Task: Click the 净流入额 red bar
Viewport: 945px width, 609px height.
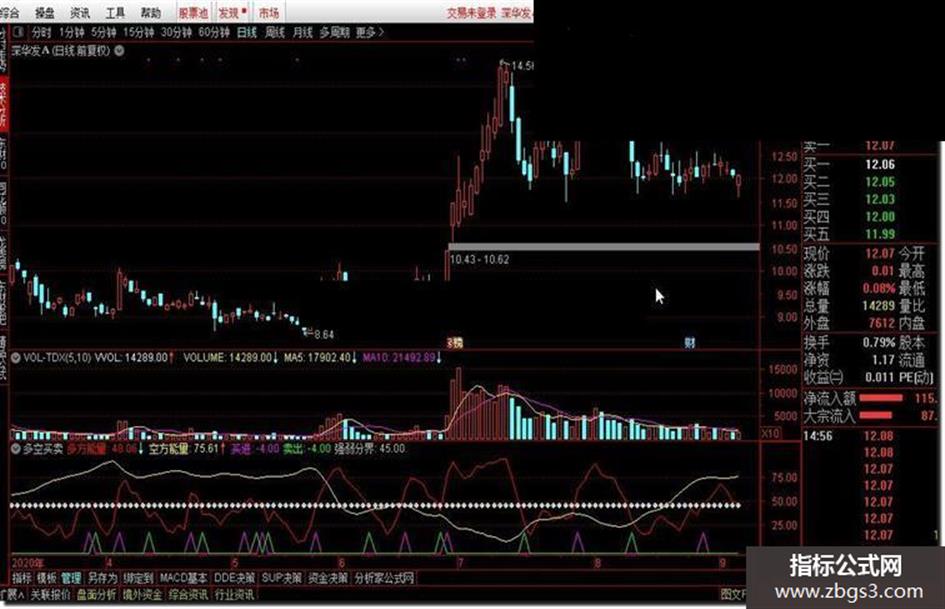Action: (881, 398)
